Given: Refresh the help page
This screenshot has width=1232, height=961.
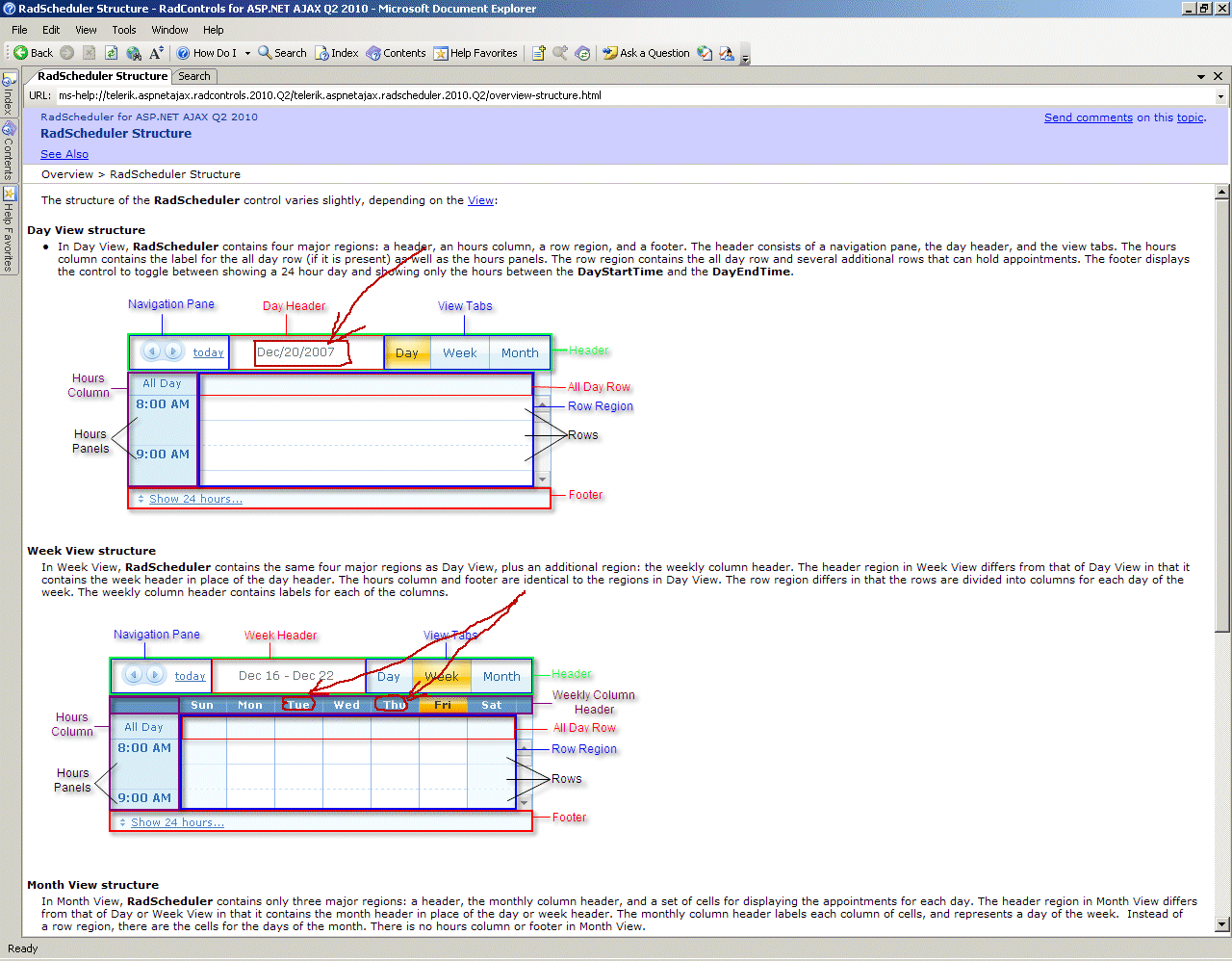Looking at the screenshot, I should point(112,53).
